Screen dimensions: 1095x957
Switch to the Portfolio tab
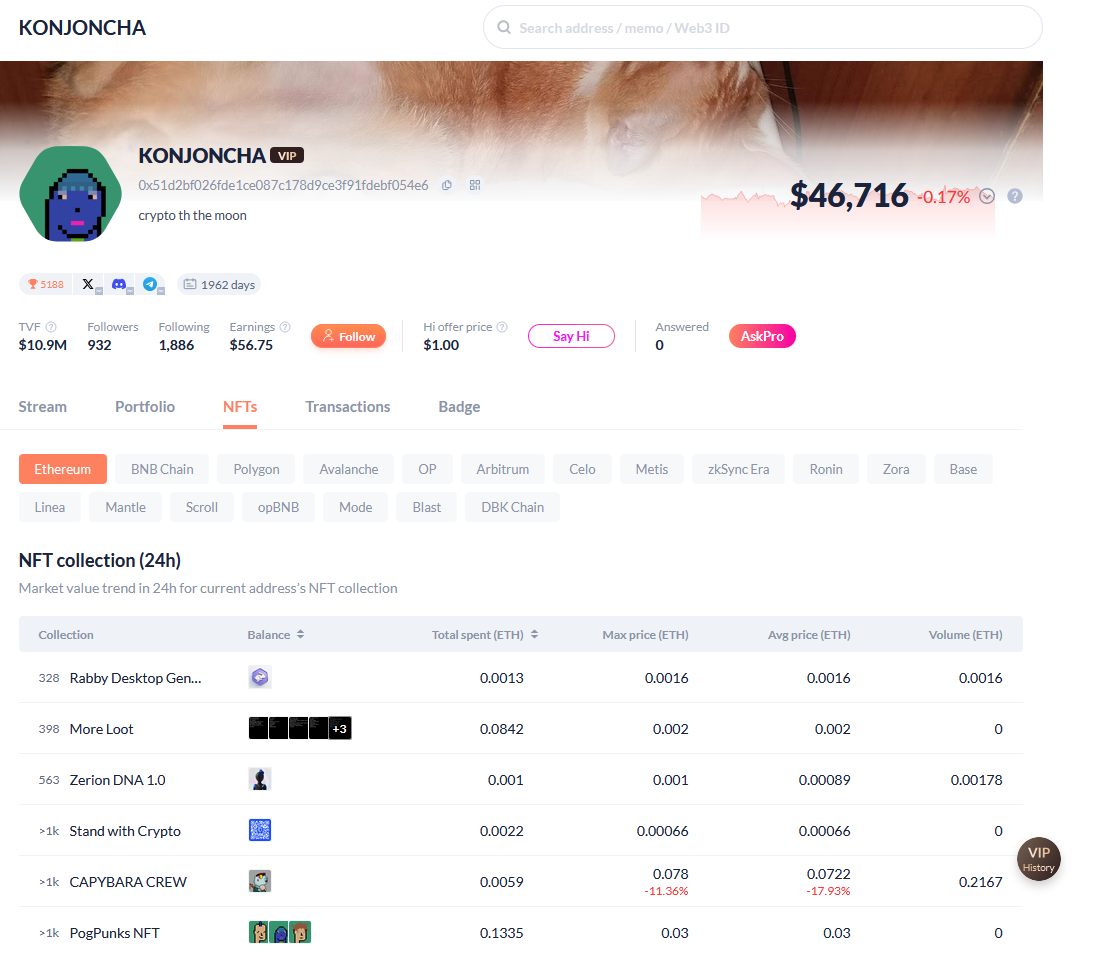(x=145, y=407)
